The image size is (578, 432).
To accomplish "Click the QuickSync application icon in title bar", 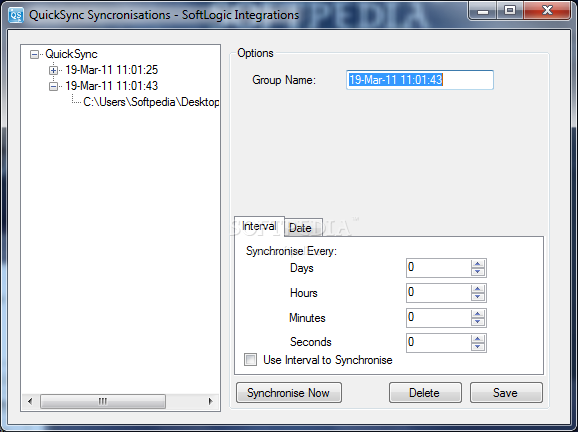I will 16,15.
